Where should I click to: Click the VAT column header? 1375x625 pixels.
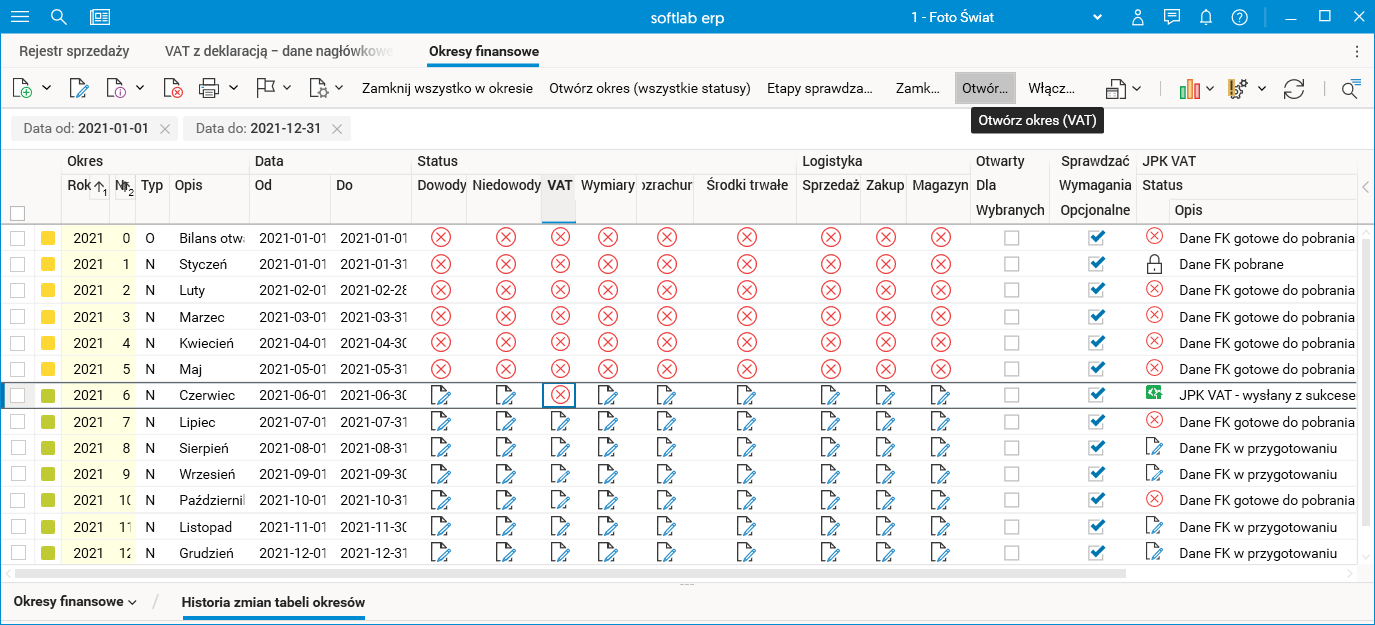click(x=559, y=185)
